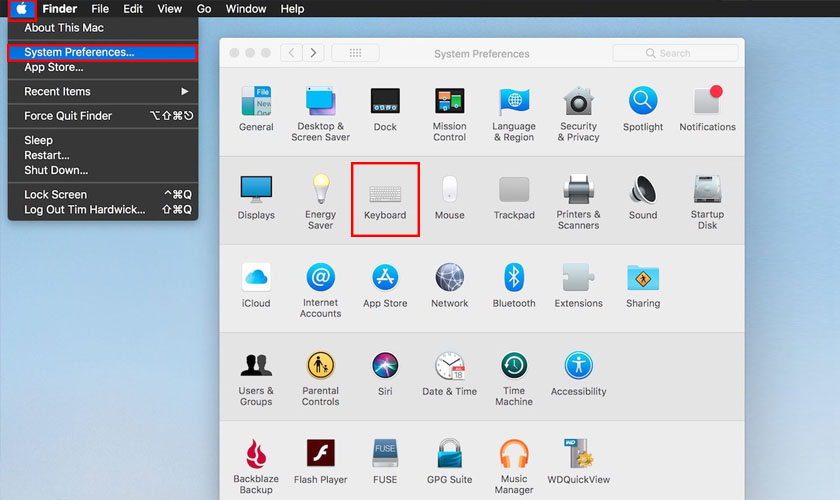Open the Accessibility preferences pane
The image size is (840, 500).
(578, 373)
